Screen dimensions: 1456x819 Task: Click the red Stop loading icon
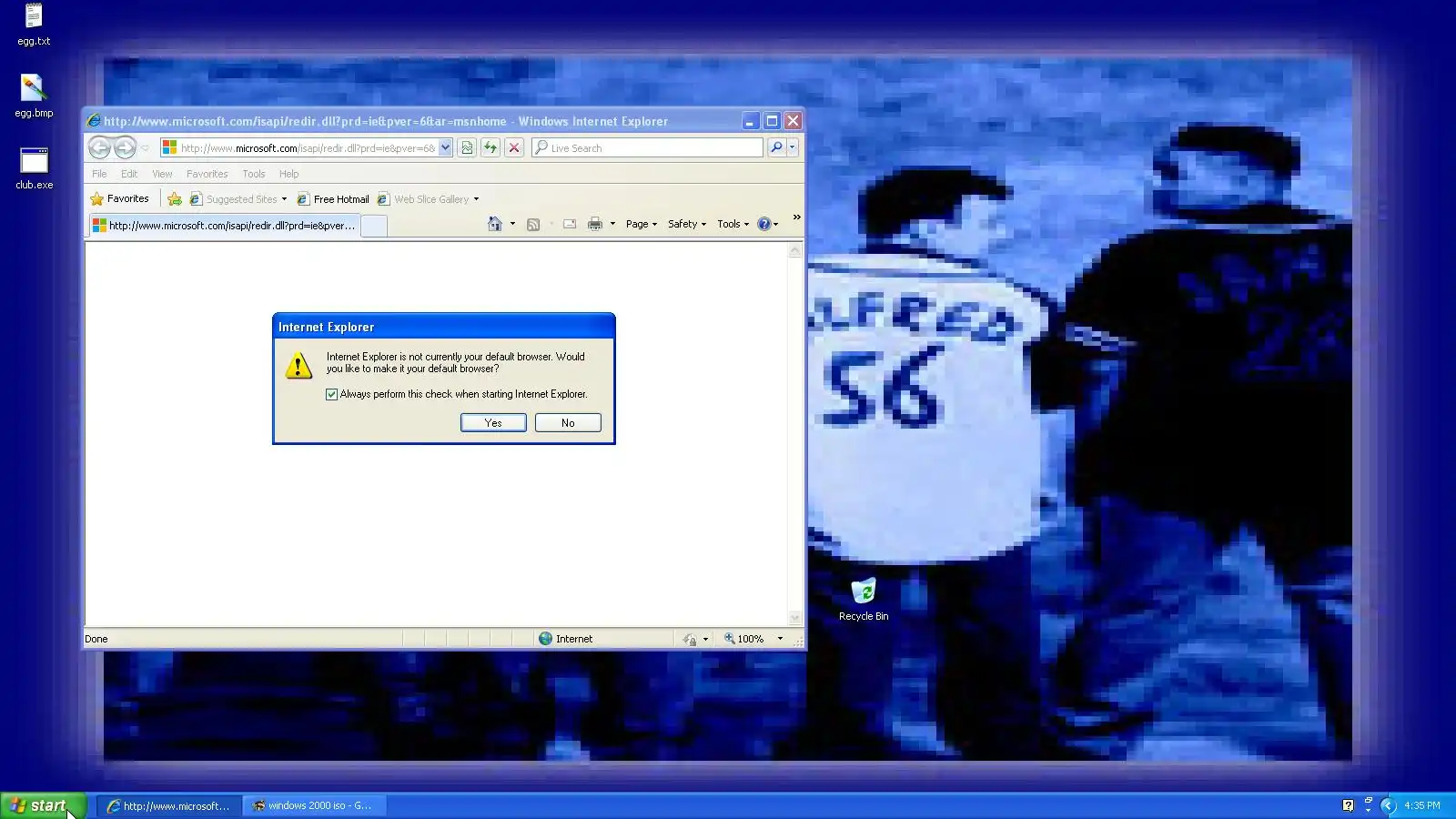tap(514, 147)
